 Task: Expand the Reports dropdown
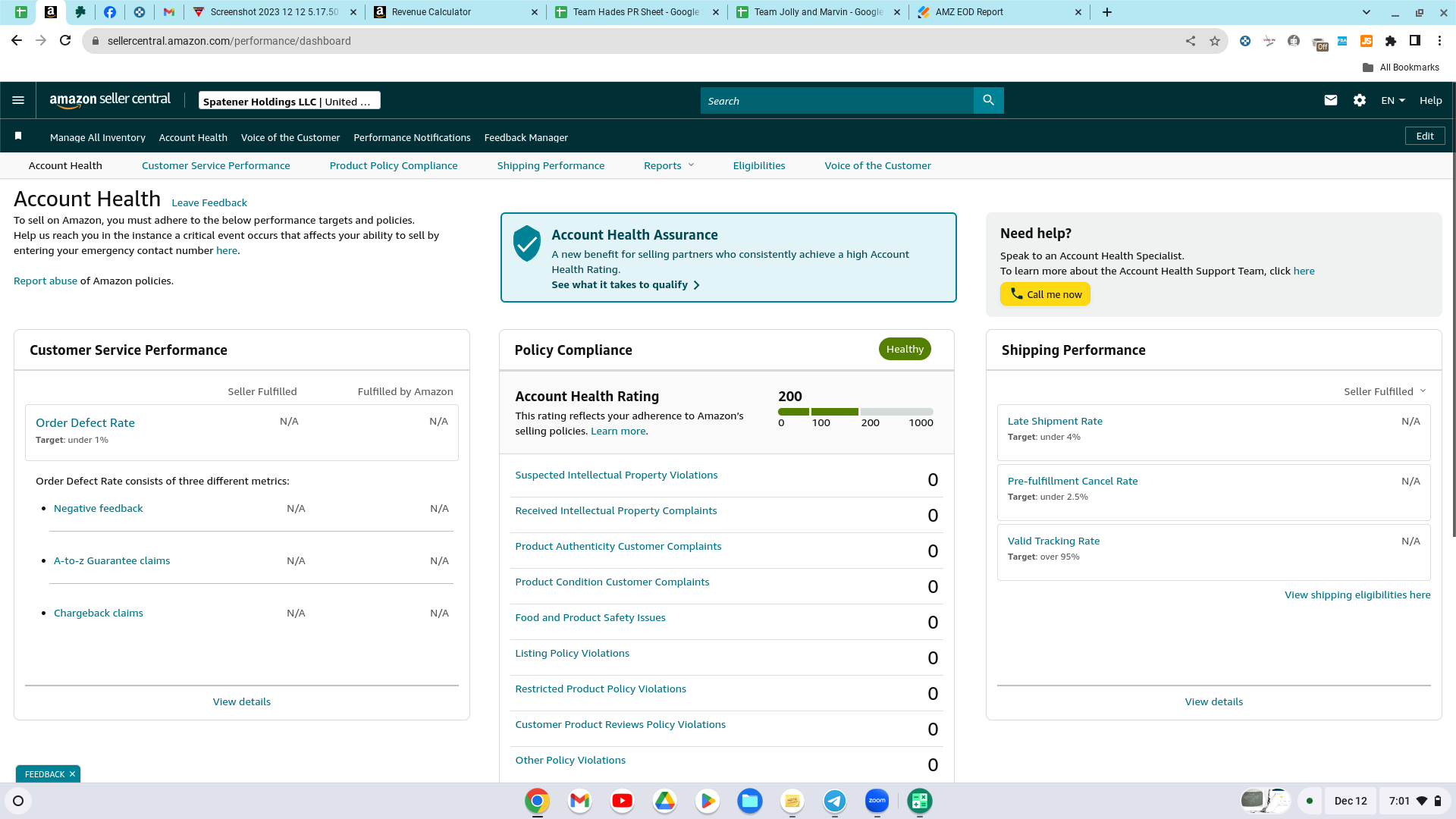click(x=669, y=165)
